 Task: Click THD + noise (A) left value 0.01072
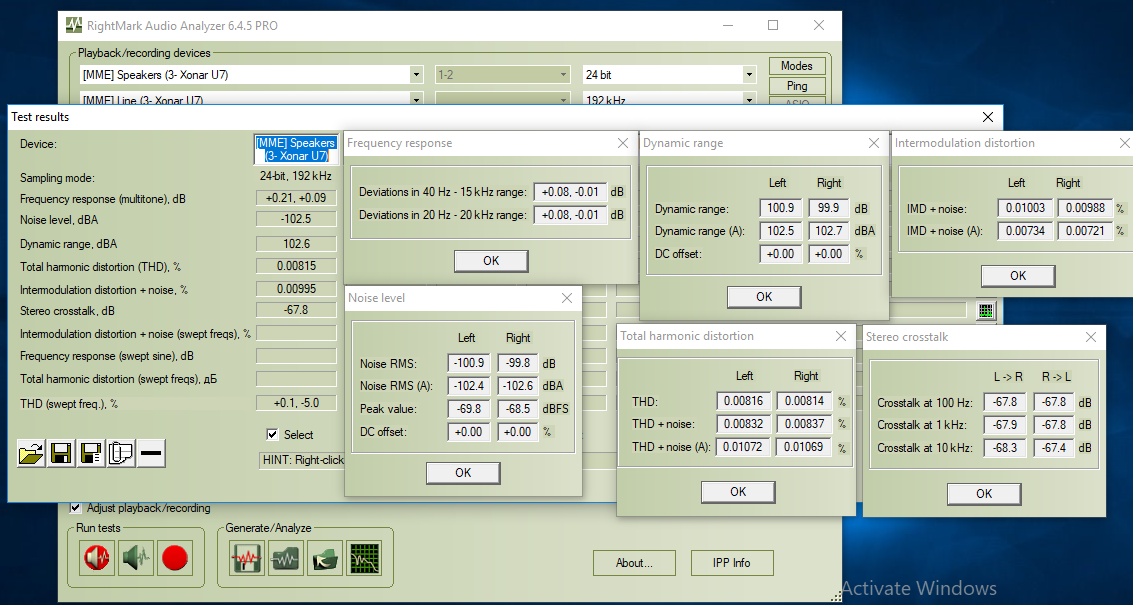coord(744,447)
